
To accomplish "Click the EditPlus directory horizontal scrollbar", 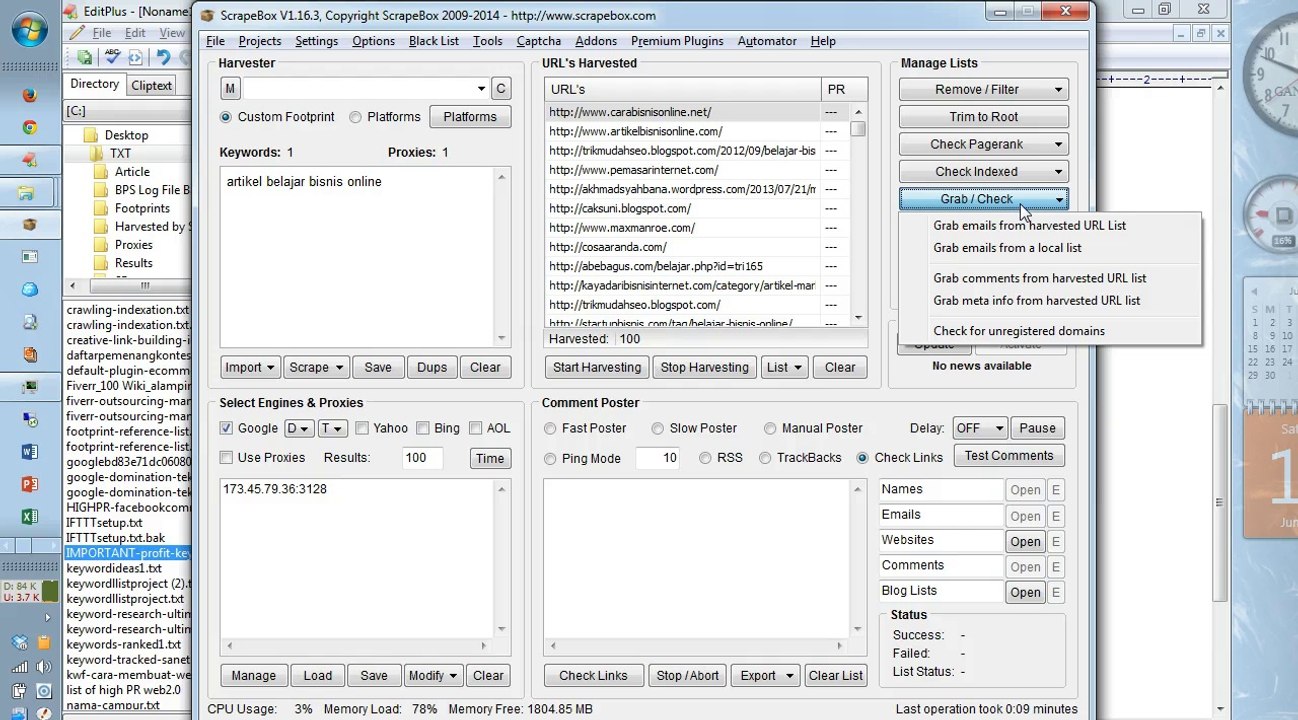I will pos(128,286).
